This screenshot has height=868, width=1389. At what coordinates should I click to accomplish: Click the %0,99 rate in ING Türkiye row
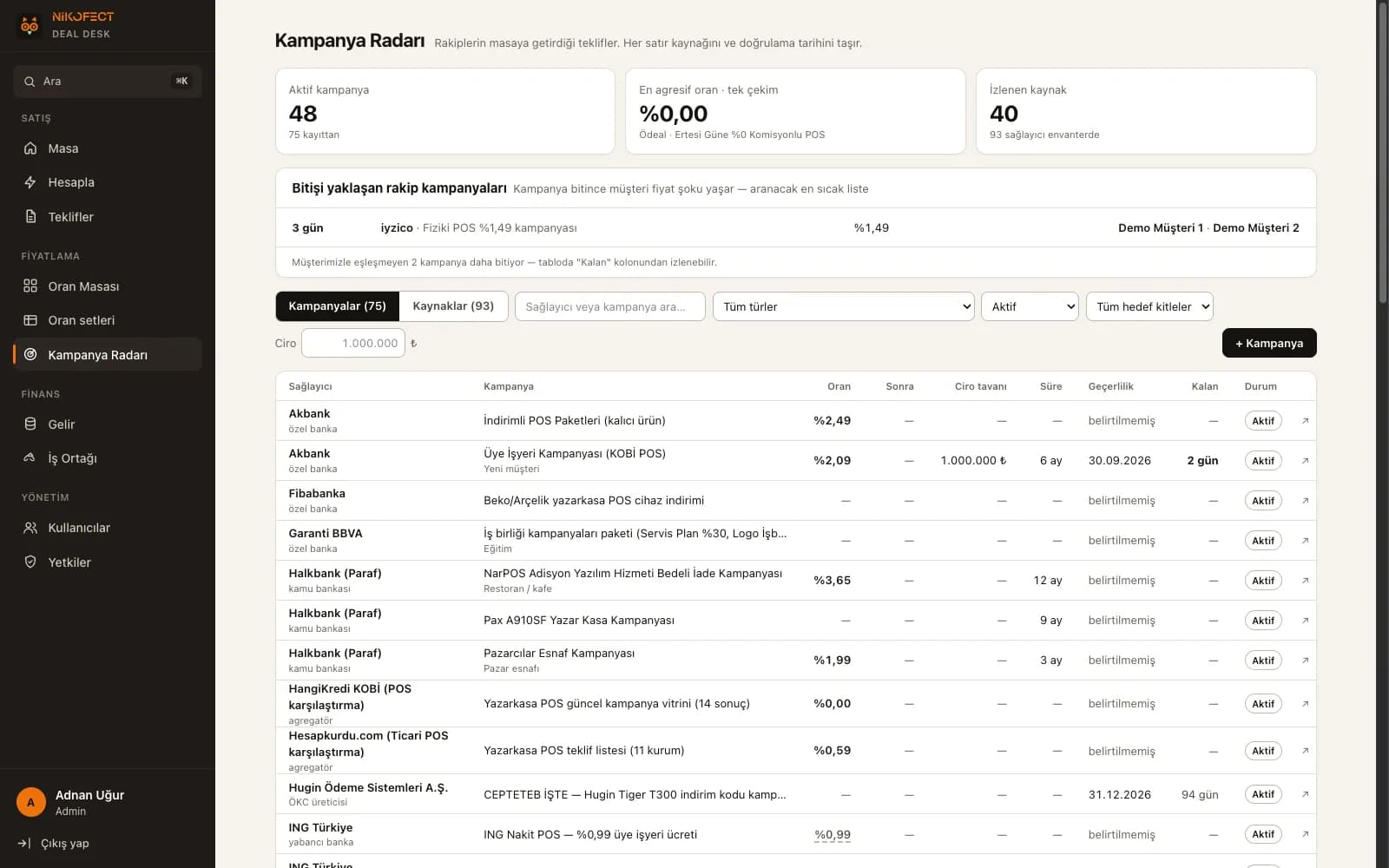(x=833, y=835)
